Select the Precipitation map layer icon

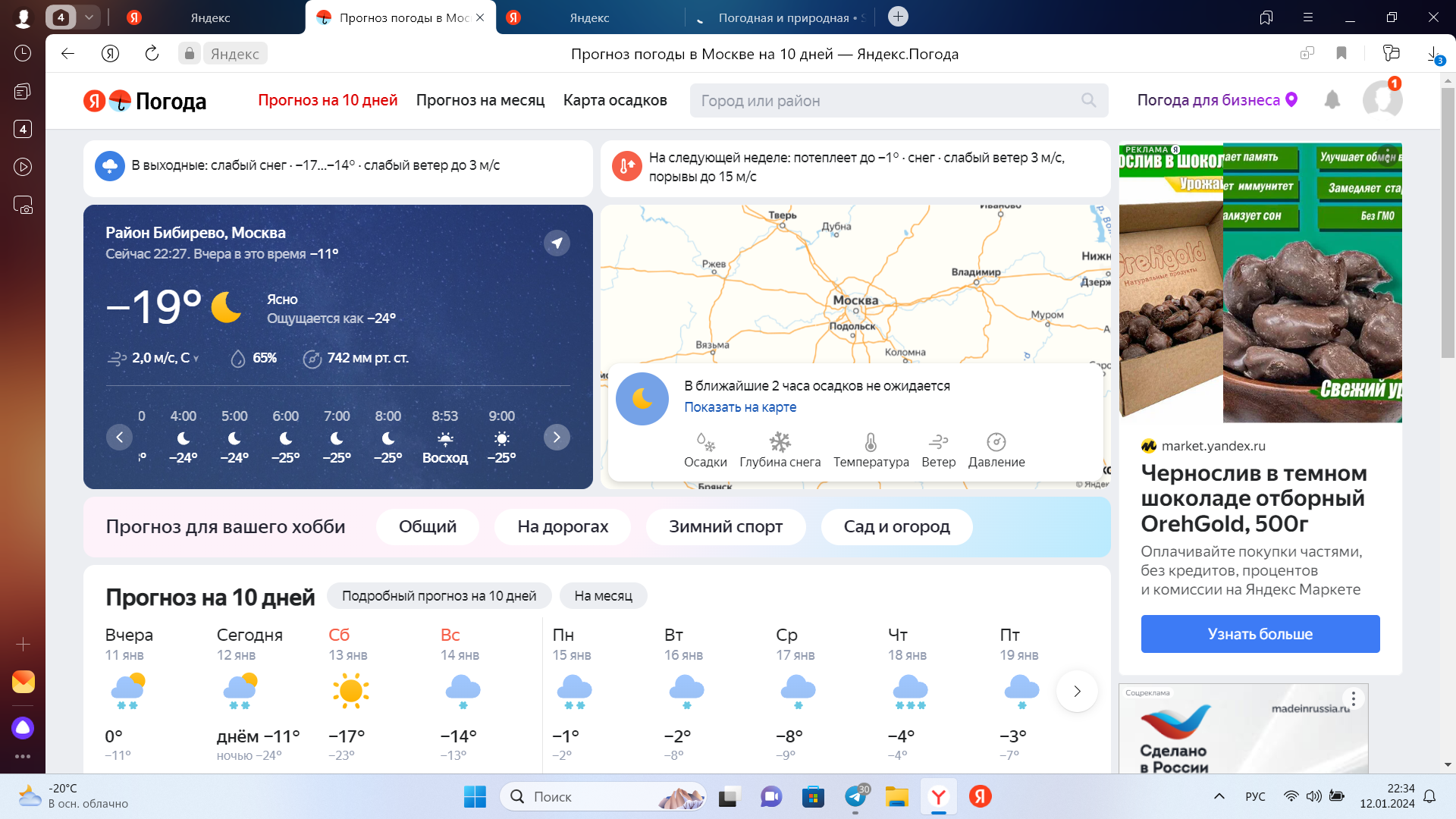pos(705,442)
